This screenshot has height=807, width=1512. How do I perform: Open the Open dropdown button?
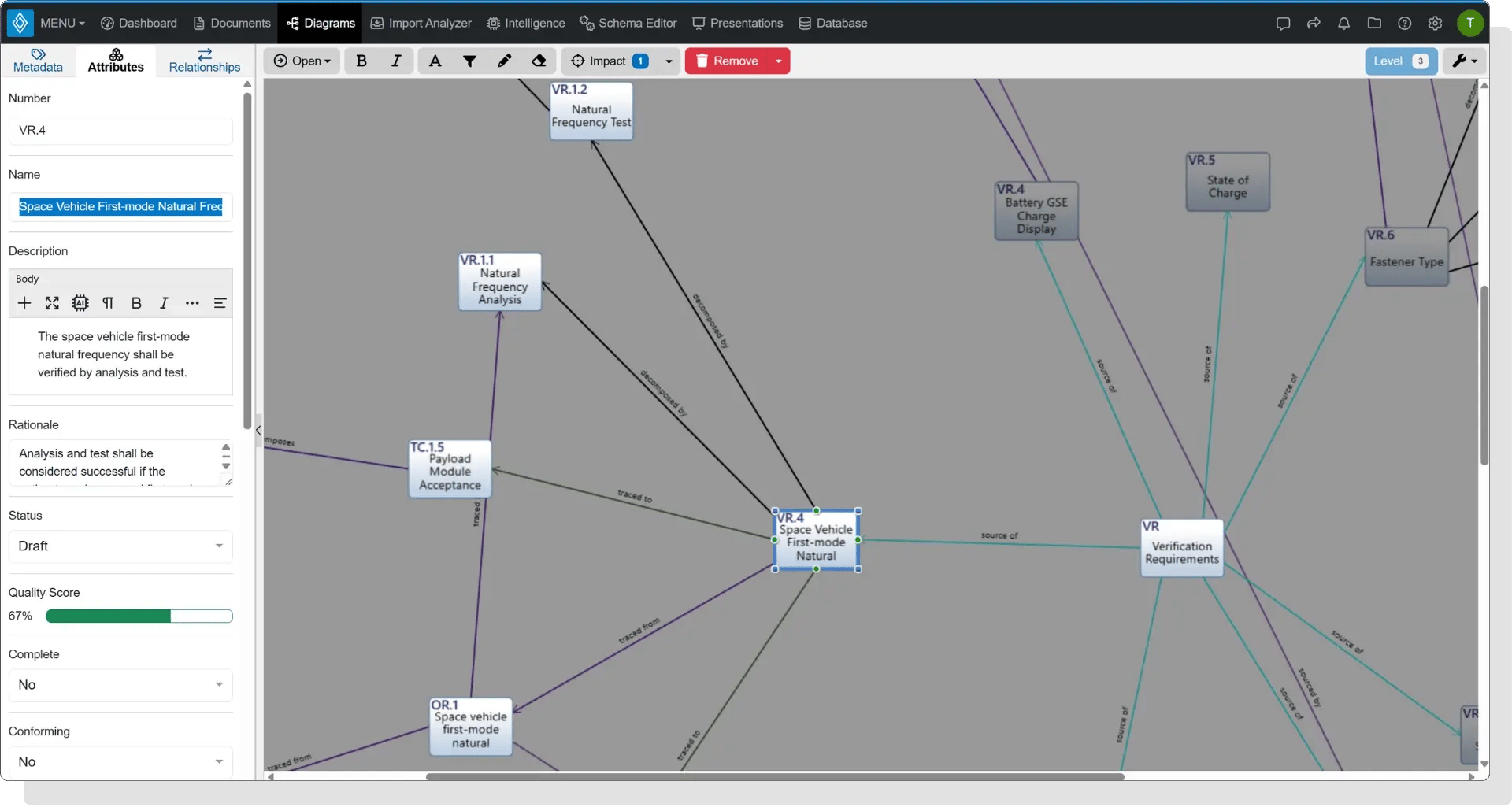coord(302,61)
